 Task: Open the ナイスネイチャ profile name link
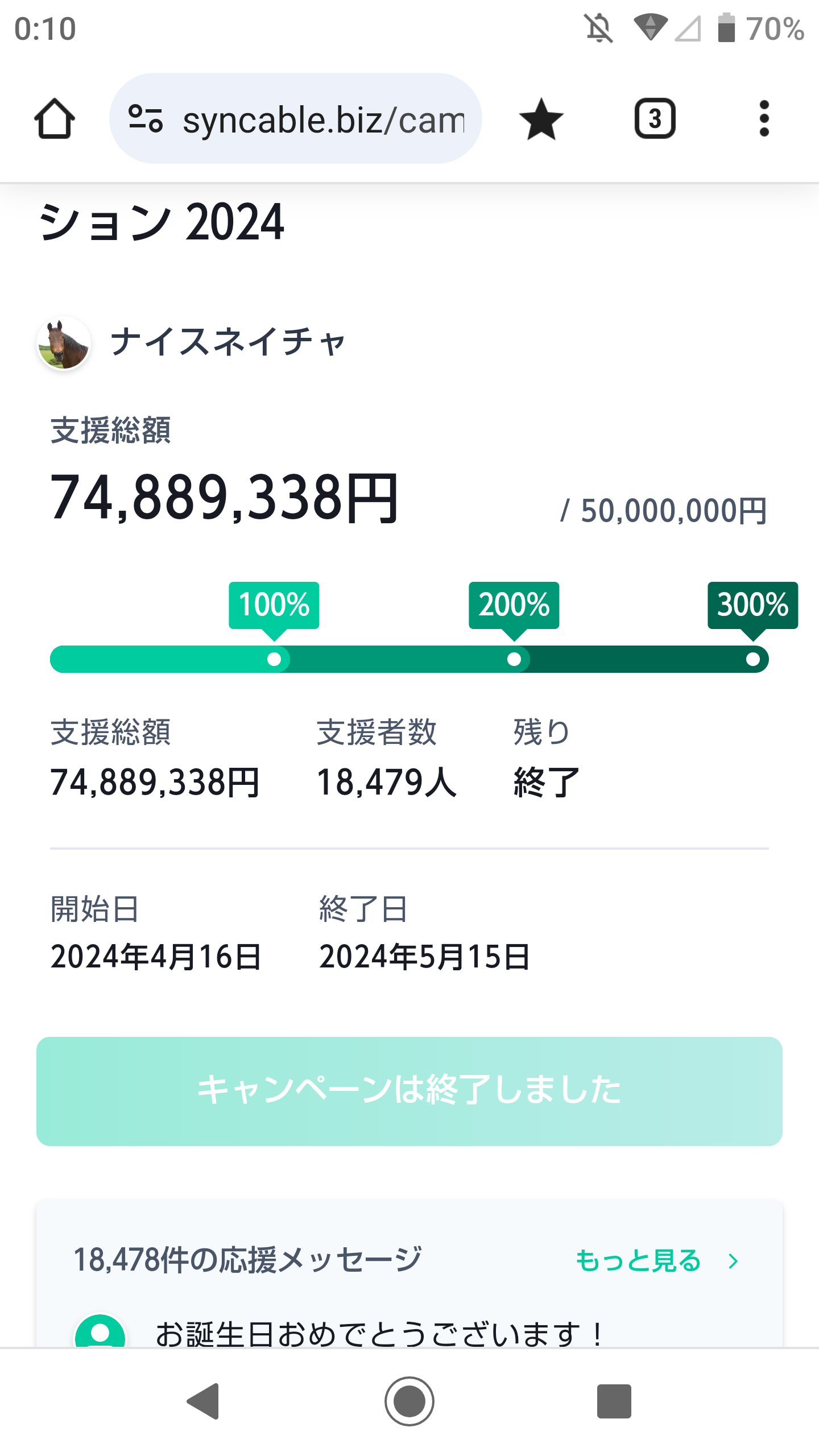227,342
